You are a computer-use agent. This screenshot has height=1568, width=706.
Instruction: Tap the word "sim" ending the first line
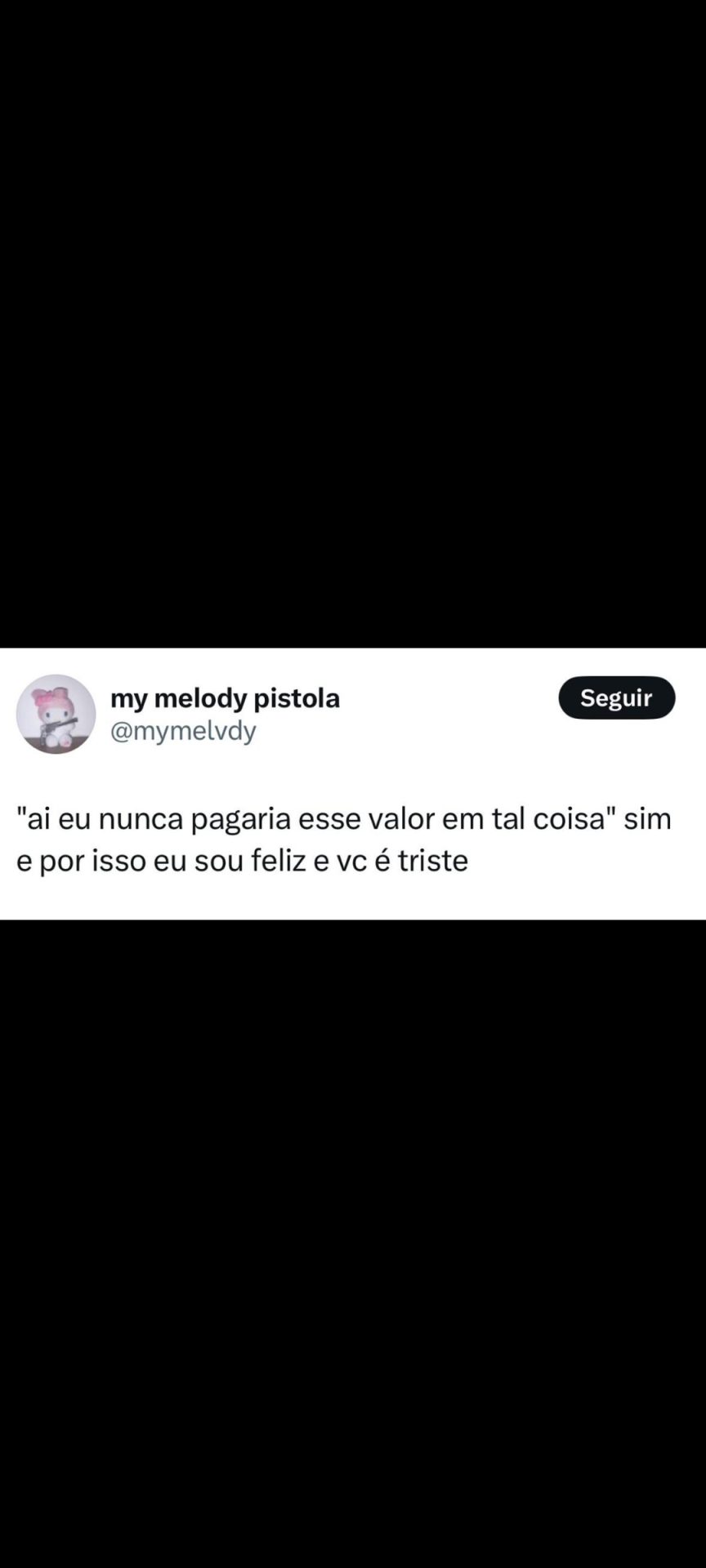[647, 818]
